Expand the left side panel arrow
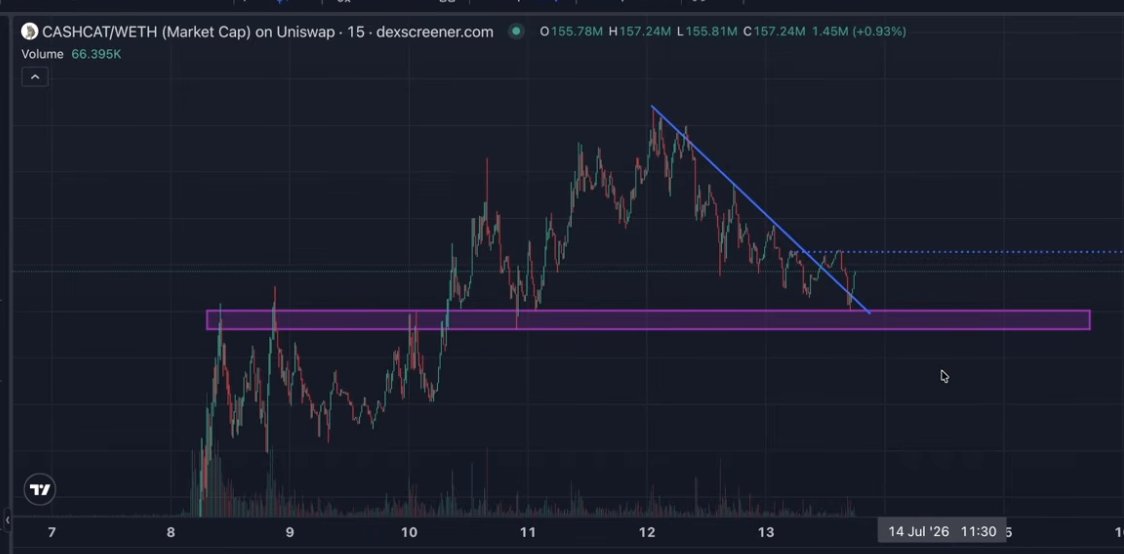1124x554 pixels. pyautogui.click(x=7, y=519)
